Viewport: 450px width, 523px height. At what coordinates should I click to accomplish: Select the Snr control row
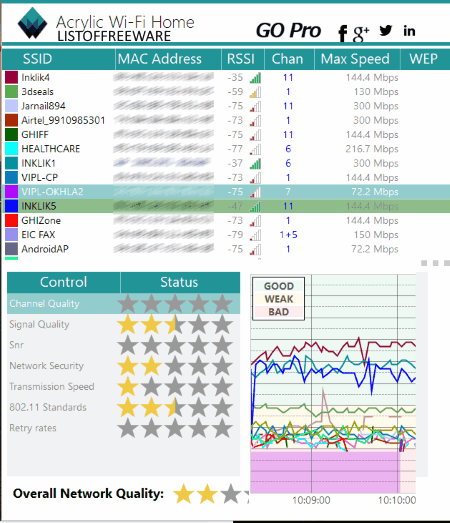(x=123, y=345)
